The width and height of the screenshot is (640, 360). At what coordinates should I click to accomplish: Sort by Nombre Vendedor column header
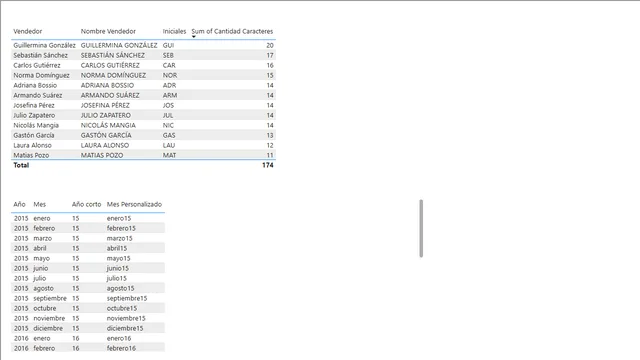[x=108, y=31]
